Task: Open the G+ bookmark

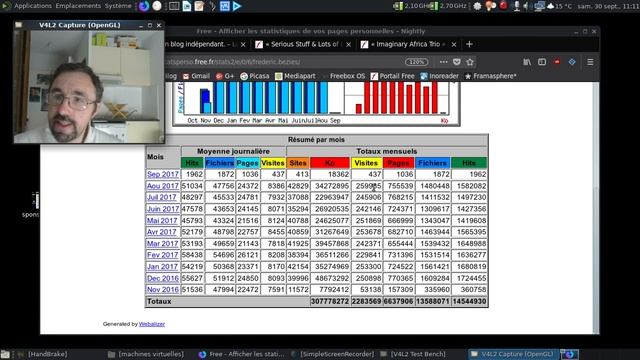Action: point(224,76)
